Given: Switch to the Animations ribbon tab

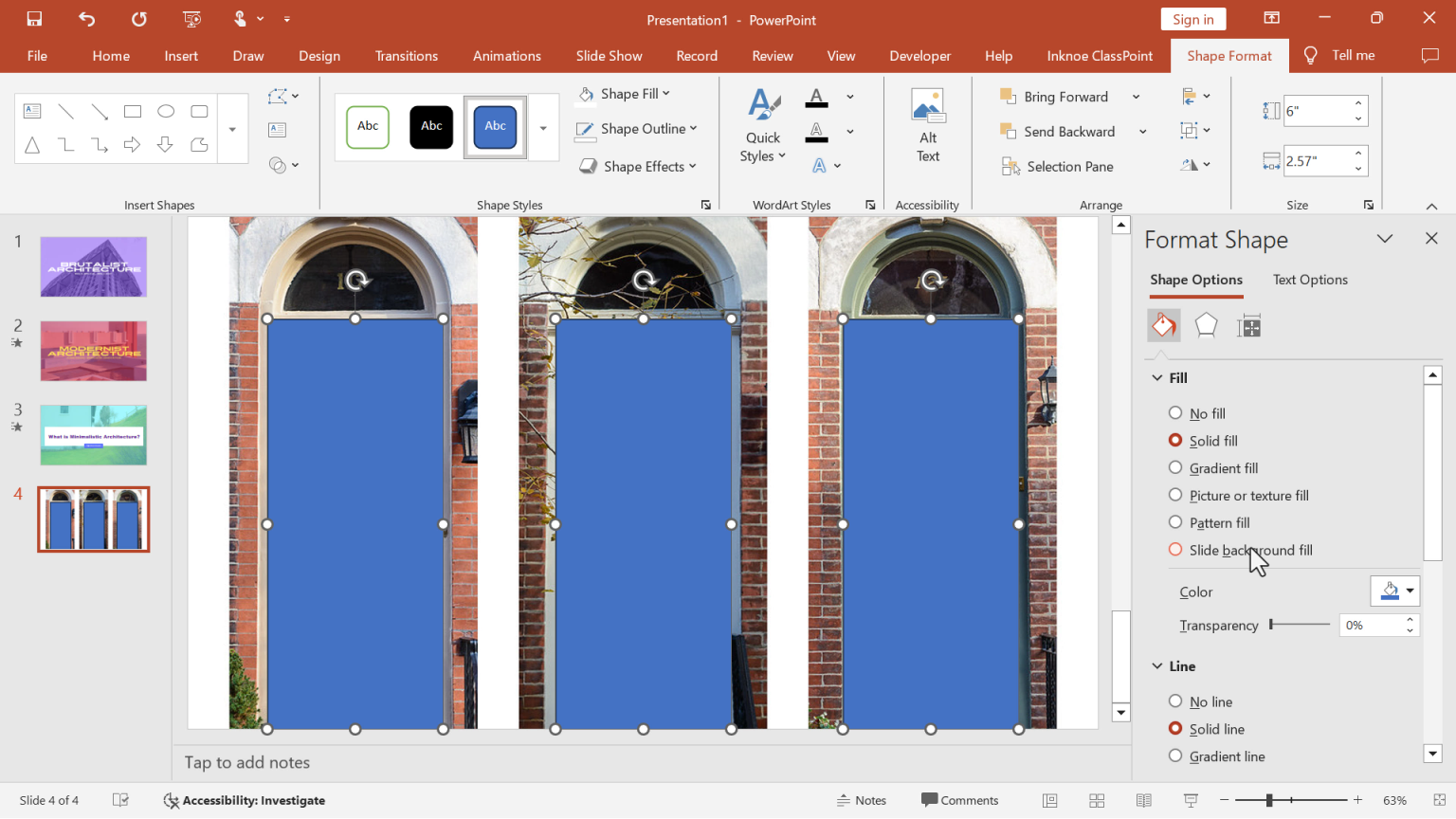Looking at the screenshot, I should point(506,55).
